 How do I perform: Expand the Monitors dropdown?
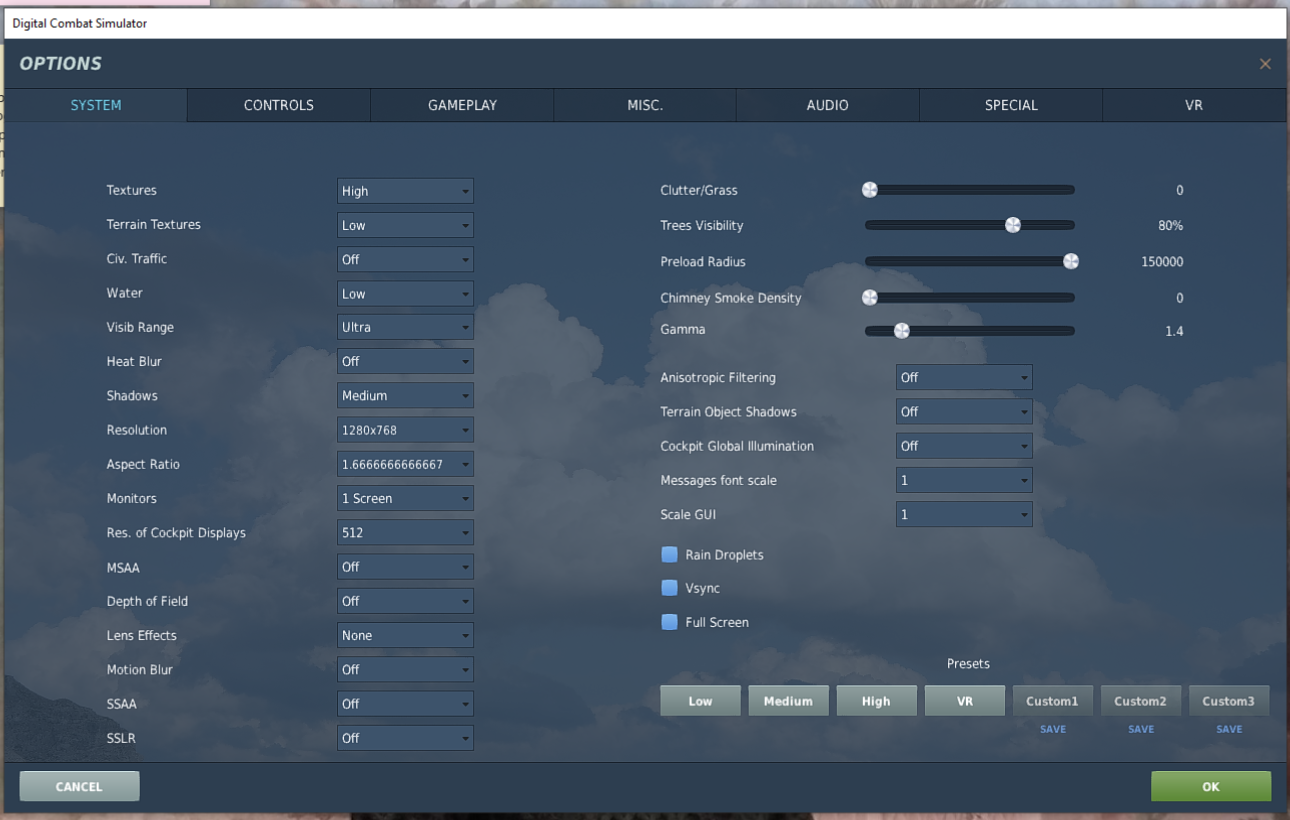(405, 498)
